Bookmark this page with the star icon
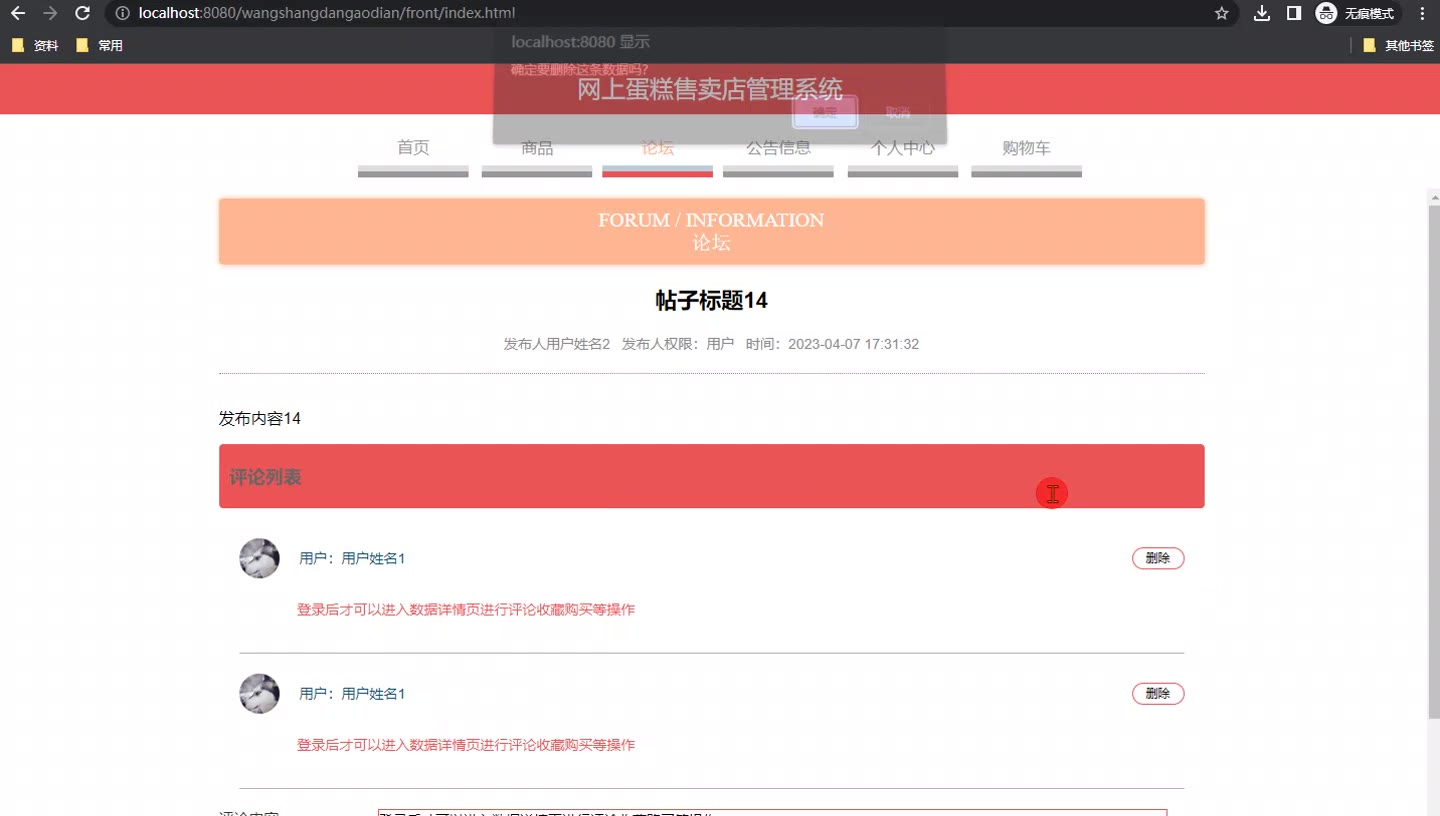The image size is (1440, 816). [1221, 14]
